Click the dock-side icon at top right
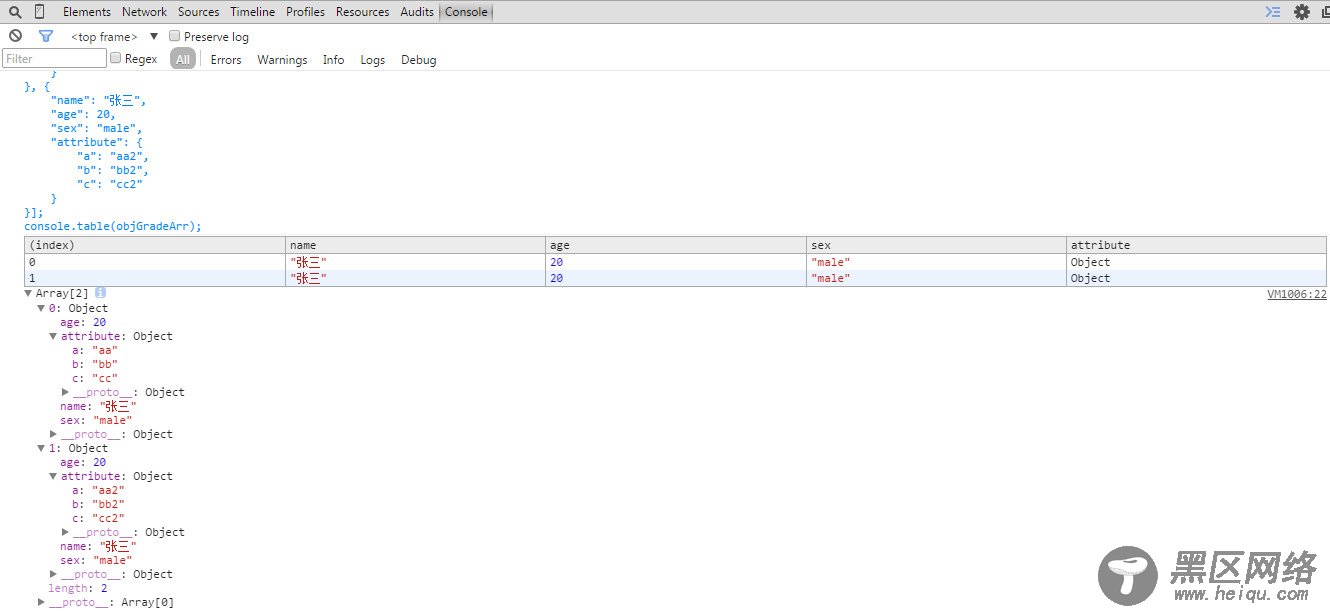Image resolution: width=1330 pixels, height=611 pixels. pos(1324,12)
